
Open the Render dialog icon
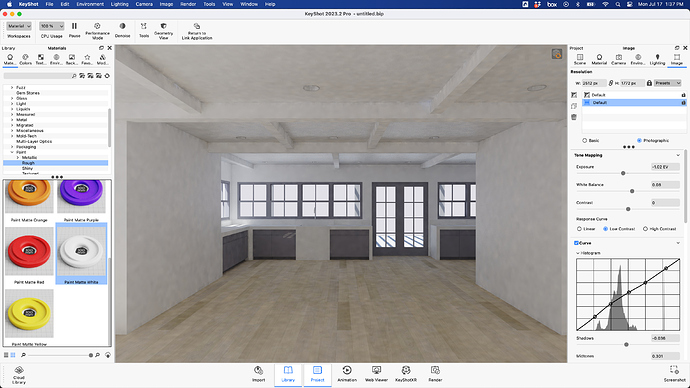(435, 374)
